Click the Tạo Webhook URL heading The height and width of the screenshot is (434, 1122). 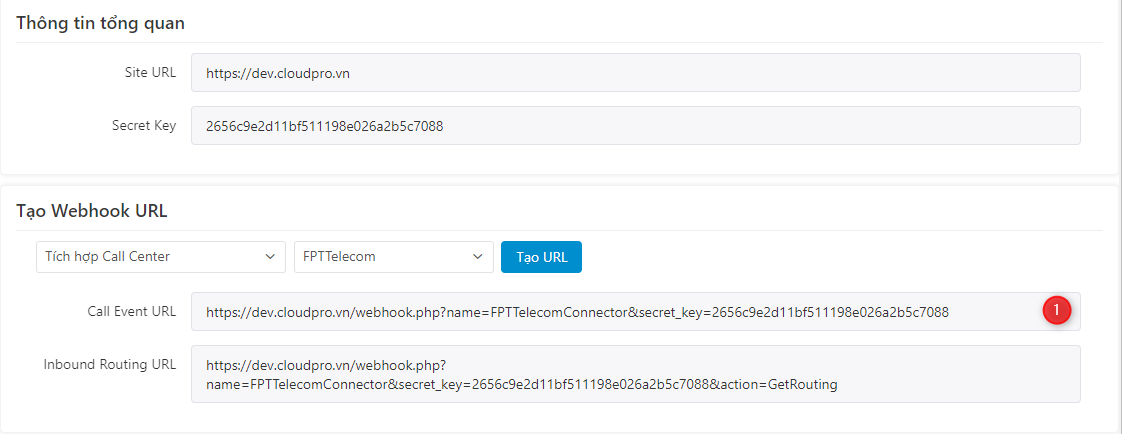(x=92, y=211)
